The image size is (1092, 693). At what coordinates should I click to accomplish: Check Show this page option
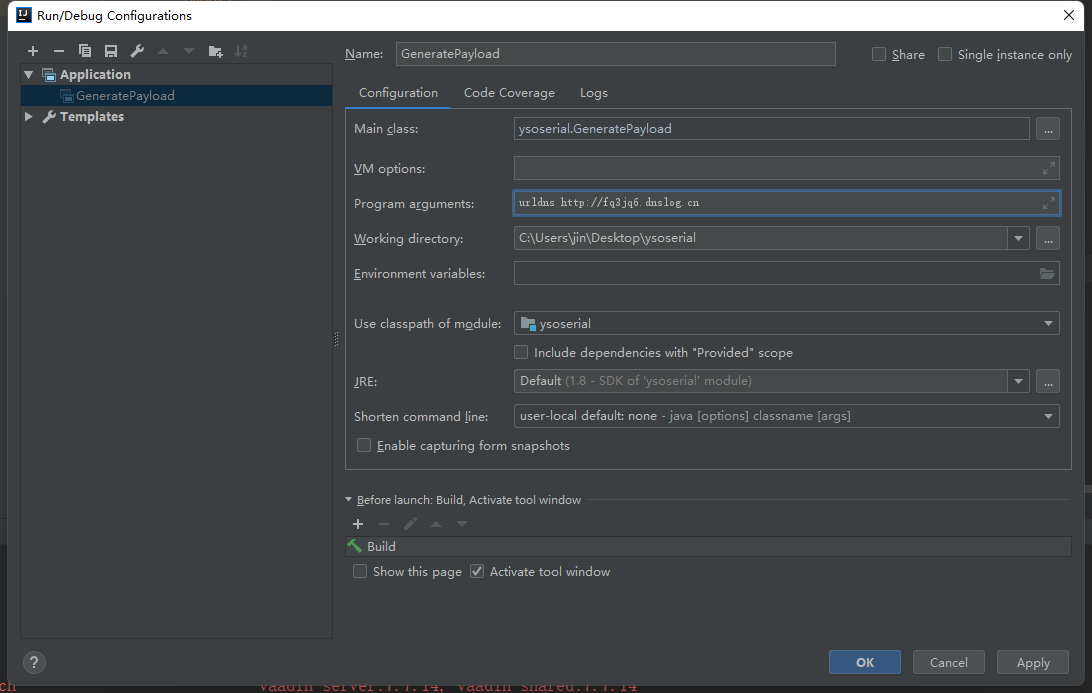click(360, 571)
